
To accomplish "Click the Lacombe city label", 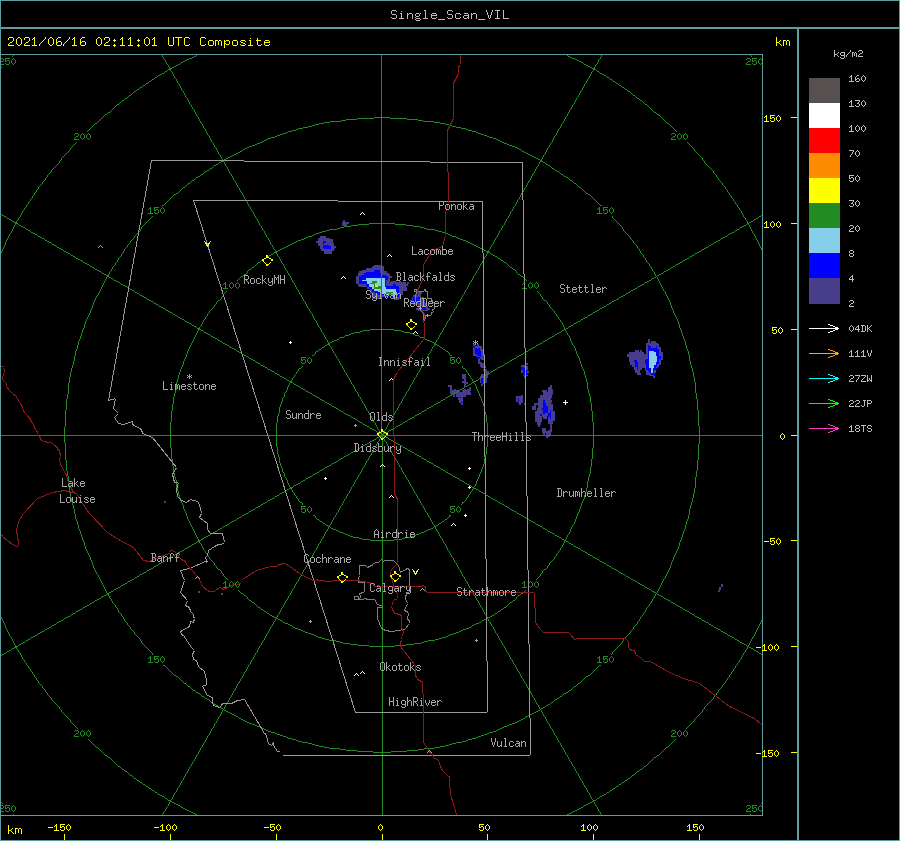I will click(432, 251).
